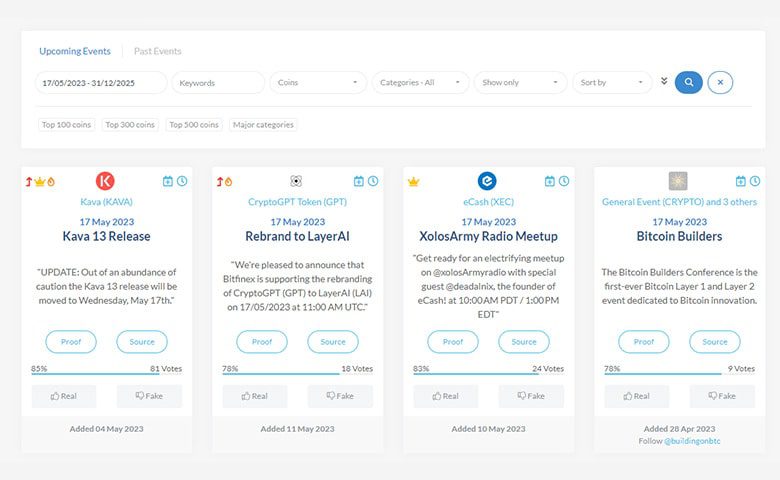Open General Event (CRYPTO) and 3 others link
Screen dimensions: 780x480
(680, 202)
